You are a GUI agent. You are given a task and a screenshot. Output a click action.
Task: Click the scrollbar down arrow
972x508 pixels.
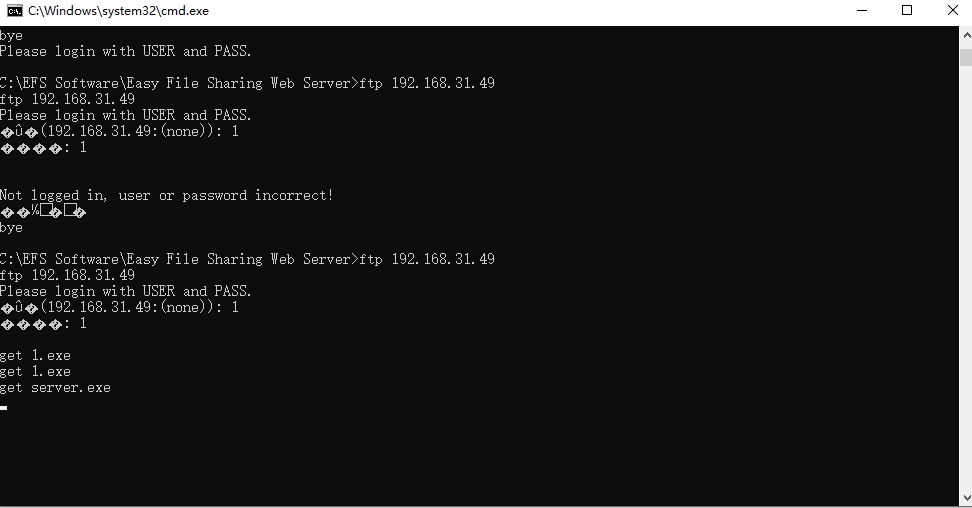[x=966, y=497]
